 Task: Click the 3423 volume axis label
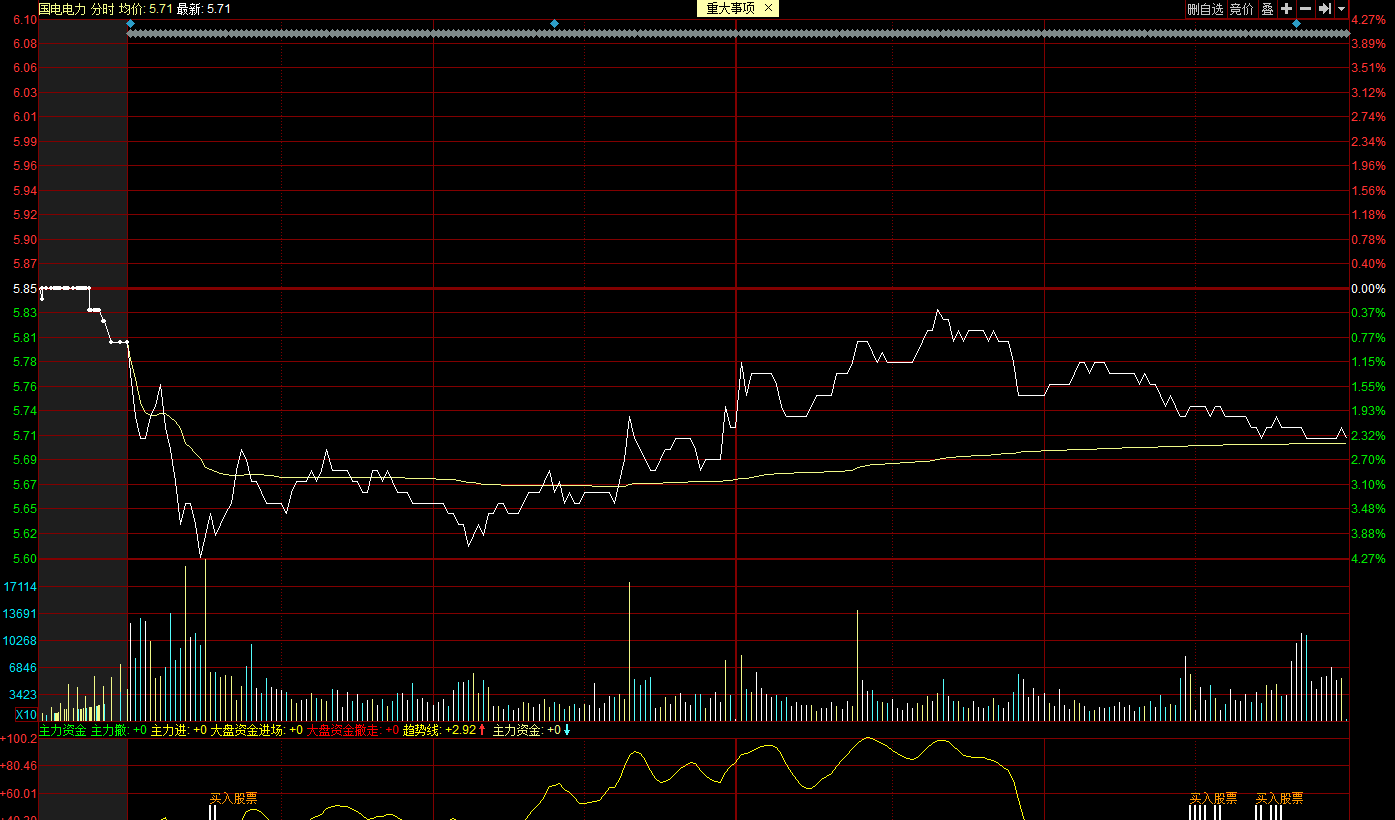coord(23,694)
